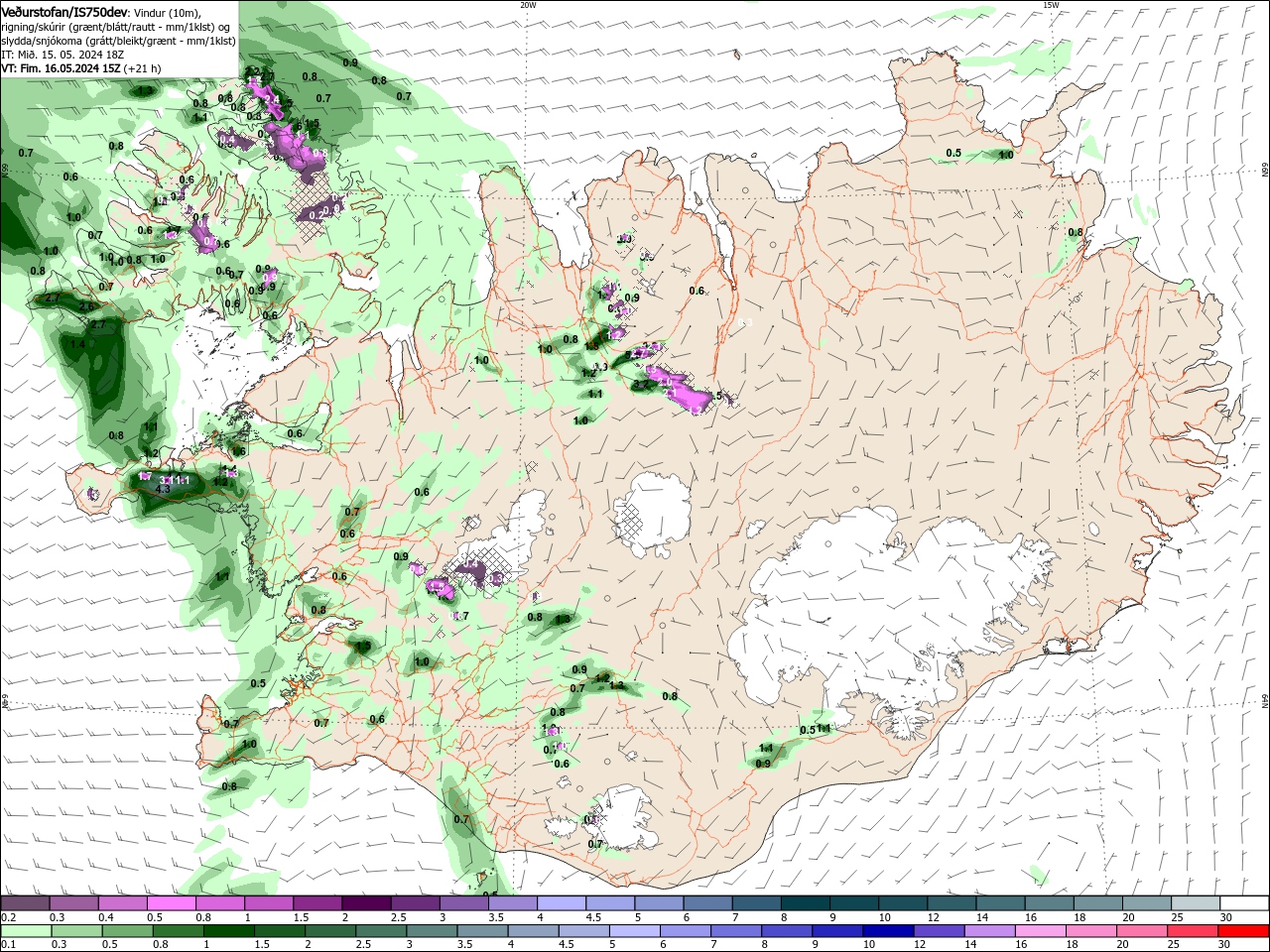Pick the lower legend swatch between 20 and 25
Image resolution: width=1270 pixels, height=952 pixels.
(x=1142, y=931)
